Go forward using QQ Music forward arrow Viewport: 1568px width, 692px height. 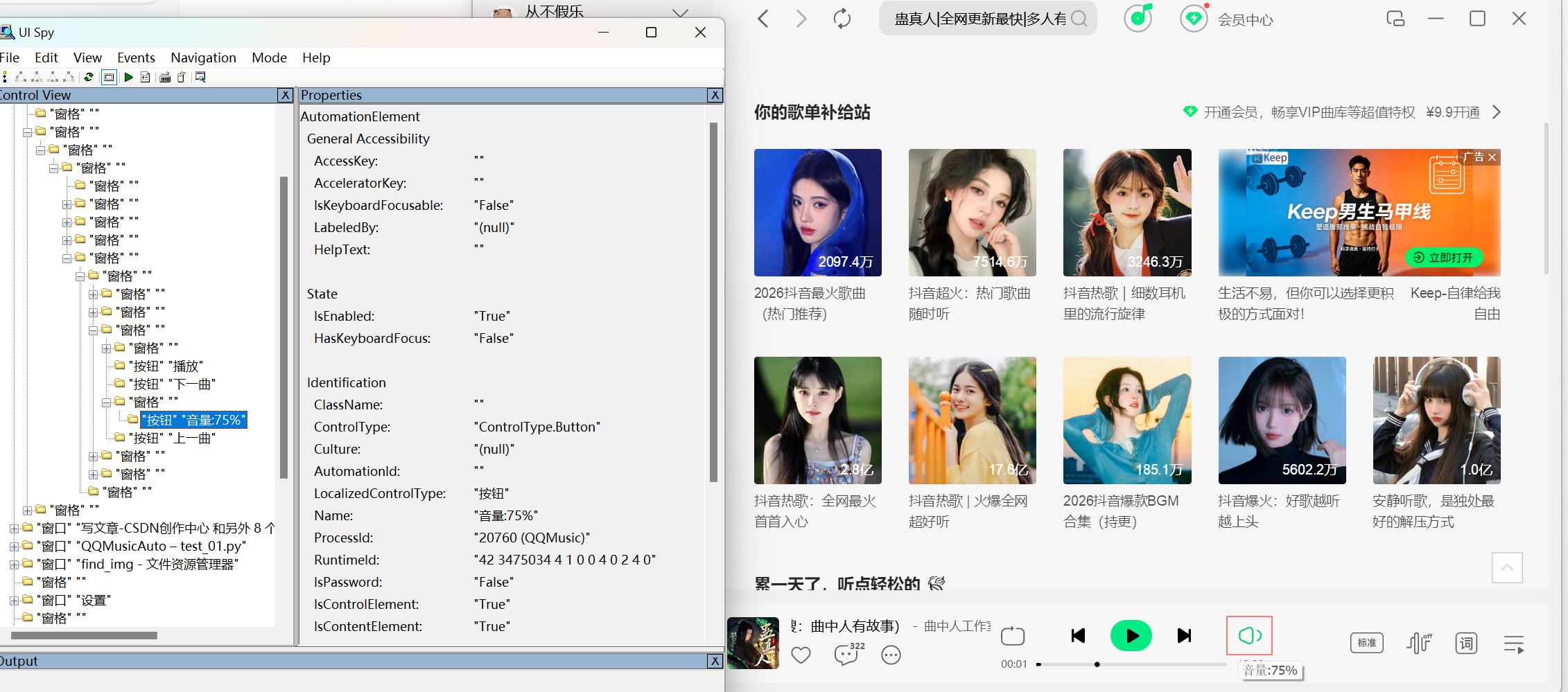[x=801, y=19]
